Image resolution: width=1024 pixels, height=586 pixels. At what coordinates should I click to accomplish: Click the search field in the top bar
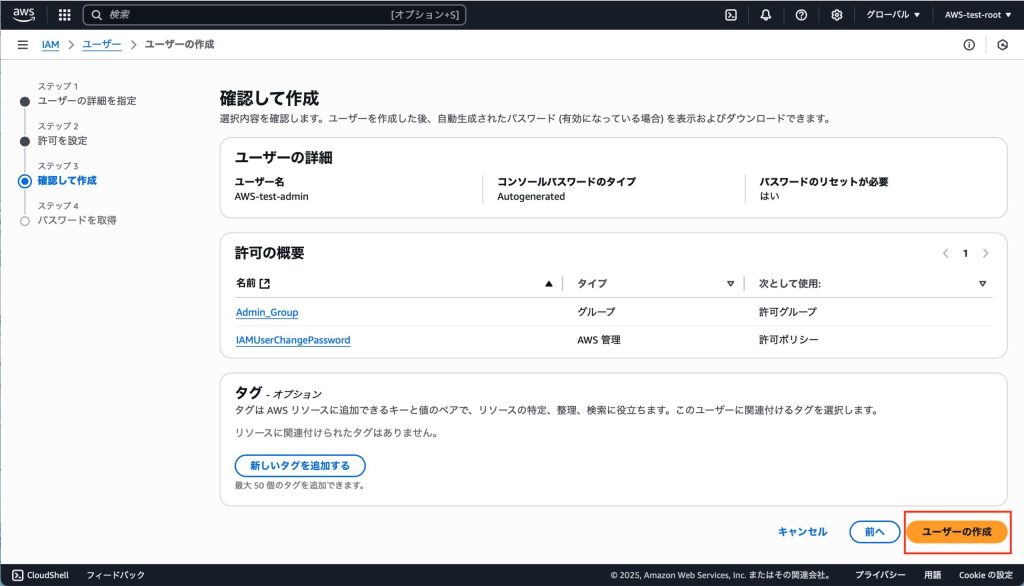274,14
